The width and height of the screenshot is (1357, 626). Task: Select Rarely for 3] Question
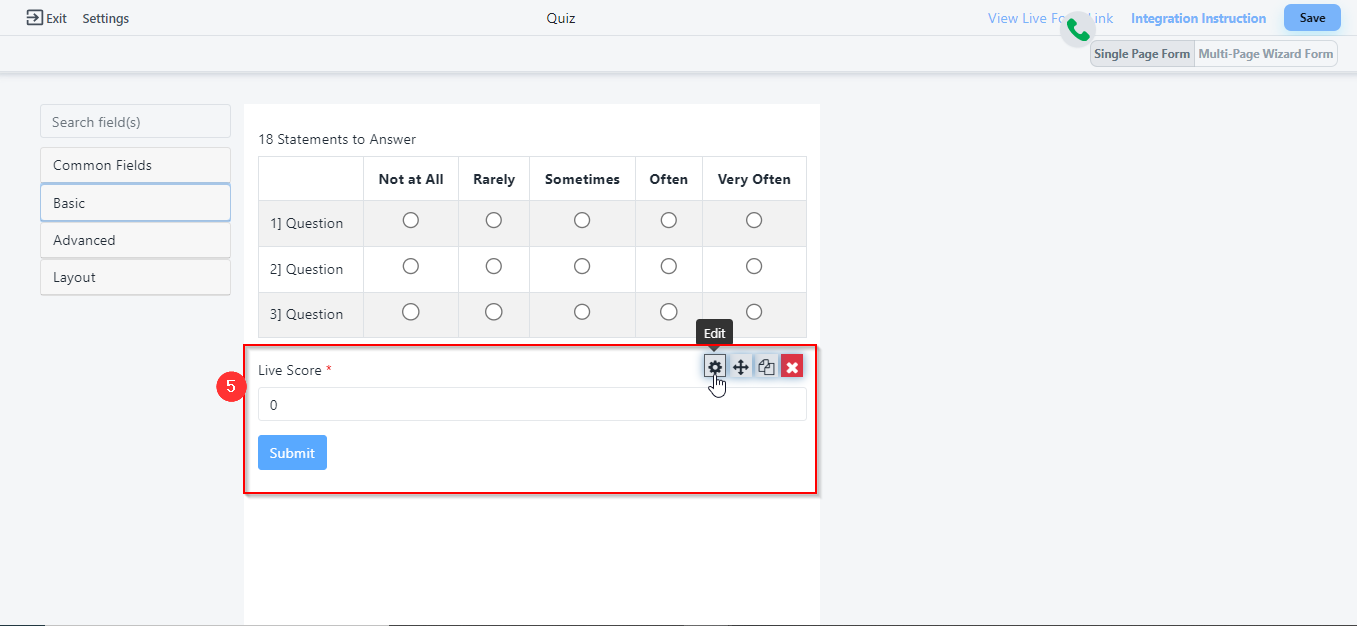click(493, 312)
